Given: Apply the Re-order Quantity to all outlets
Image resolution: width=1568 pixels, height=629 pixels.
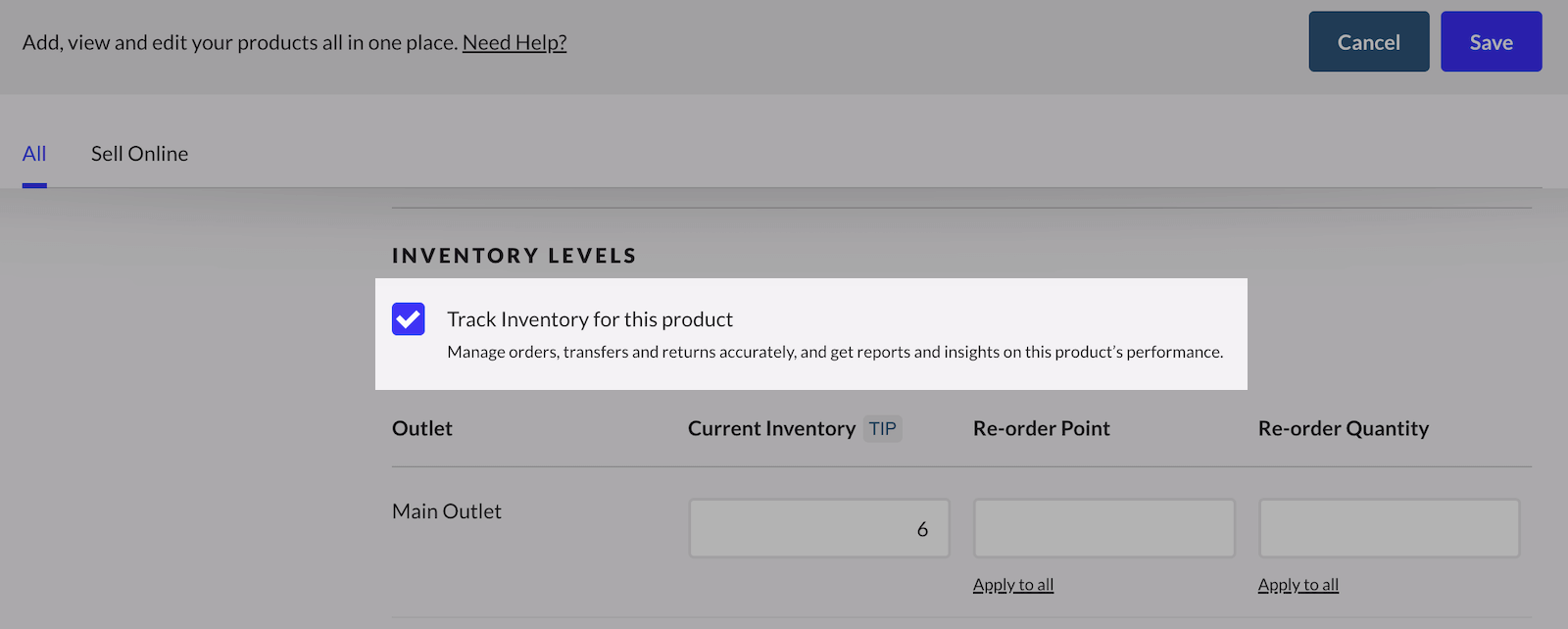Looking at the screenshot, I should pyautogui.click(x=1298, y=585).
